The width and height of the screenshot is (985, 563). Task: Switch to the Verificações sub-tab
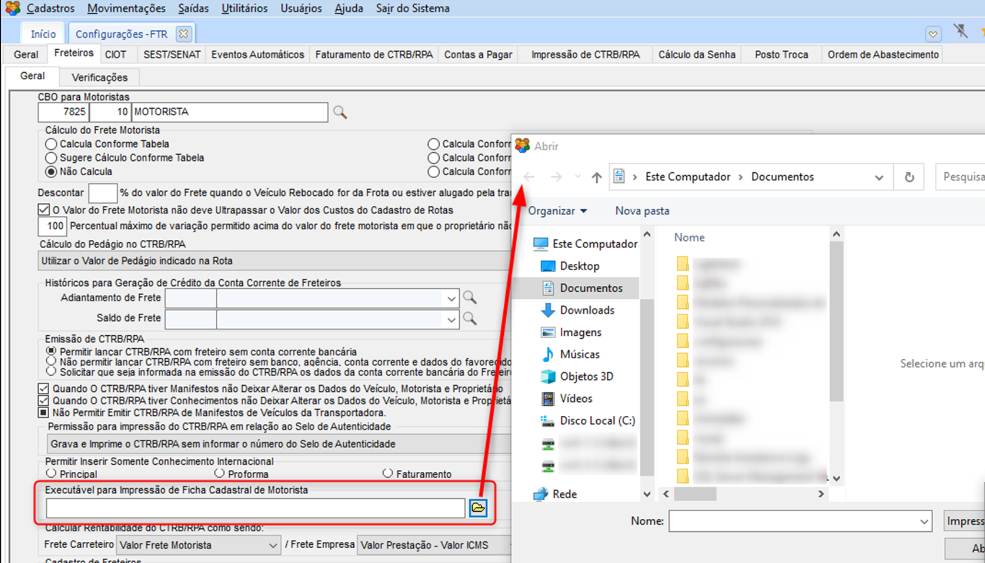[99, 77]
